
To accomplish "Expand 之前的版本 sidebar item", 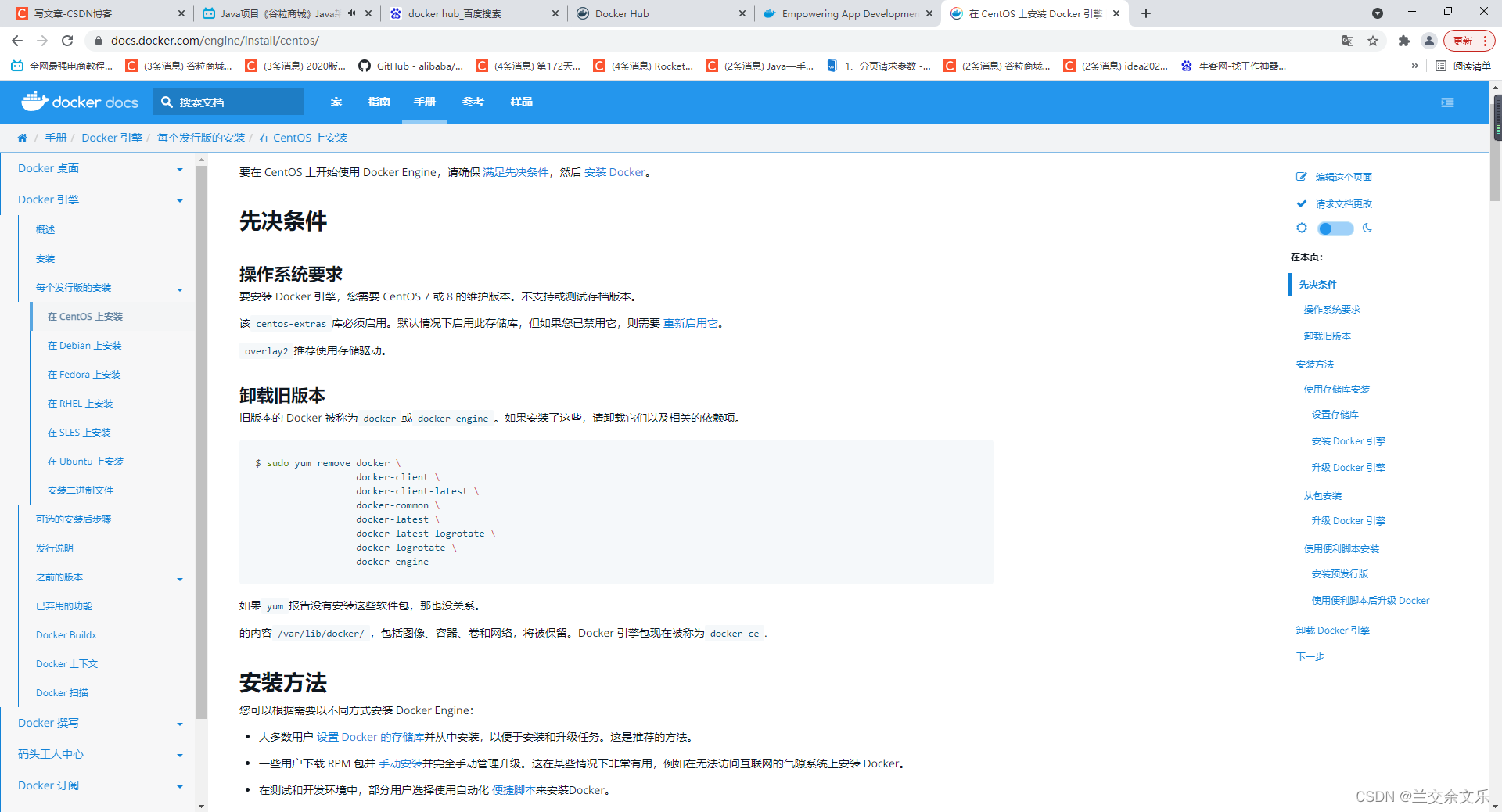I will coord(180,578).
